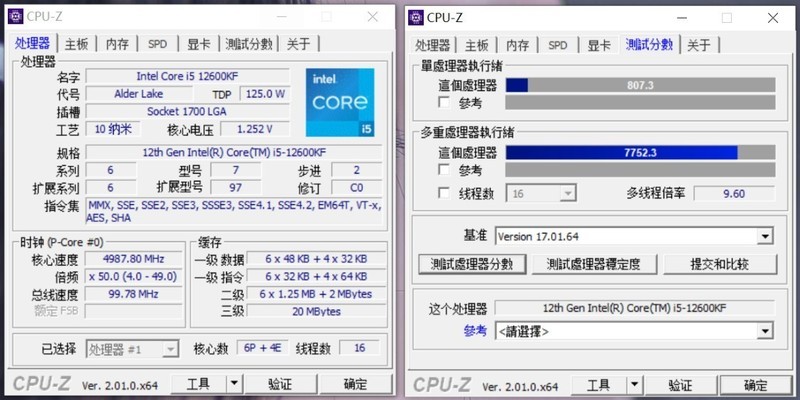
Task: Click the 总线速度 99.78 MHz value
Action: tap(133, 294)
